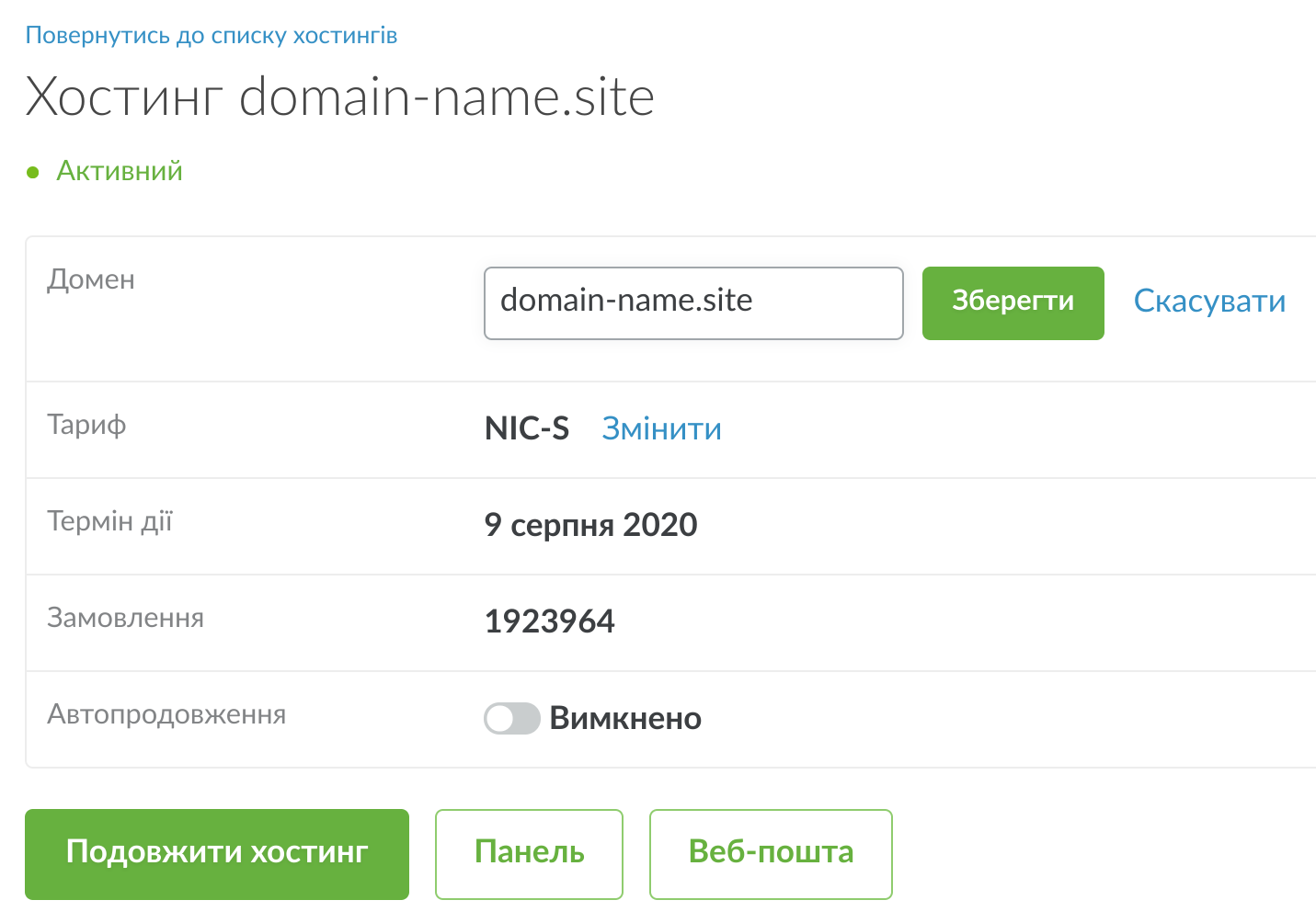Click the NIC-S tariff name
Image resolution: width=1316 pixels, height=923 pixels.
[527, 428]
